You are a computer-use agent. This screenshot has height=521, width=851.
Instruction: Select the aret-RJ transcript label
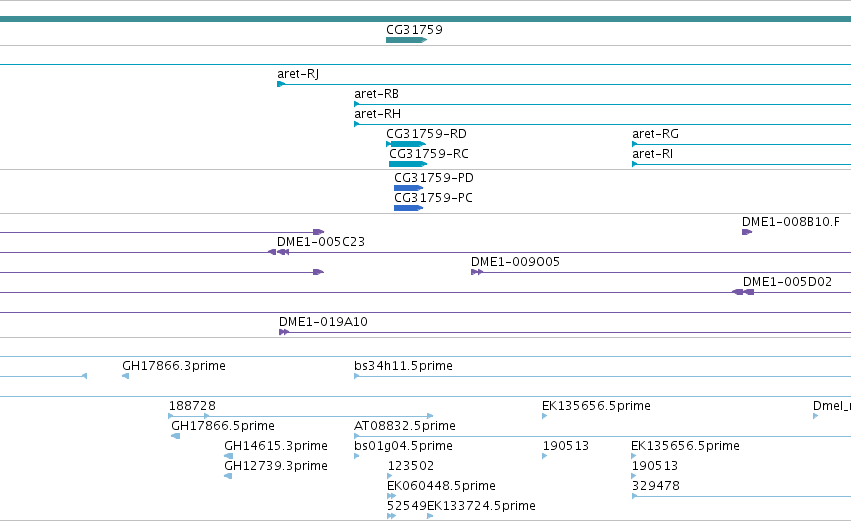click(298, 74)
